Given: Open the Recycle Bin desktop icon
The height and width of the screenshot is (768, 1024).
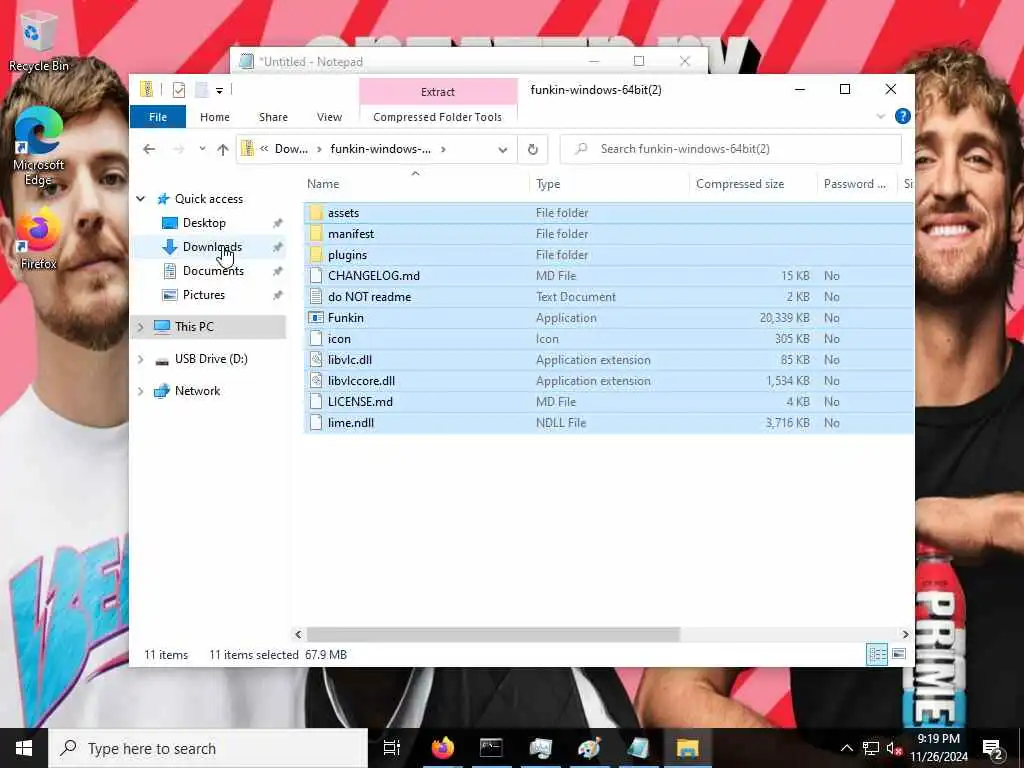Looking at the screenshot, I should [x=37, y=42].
